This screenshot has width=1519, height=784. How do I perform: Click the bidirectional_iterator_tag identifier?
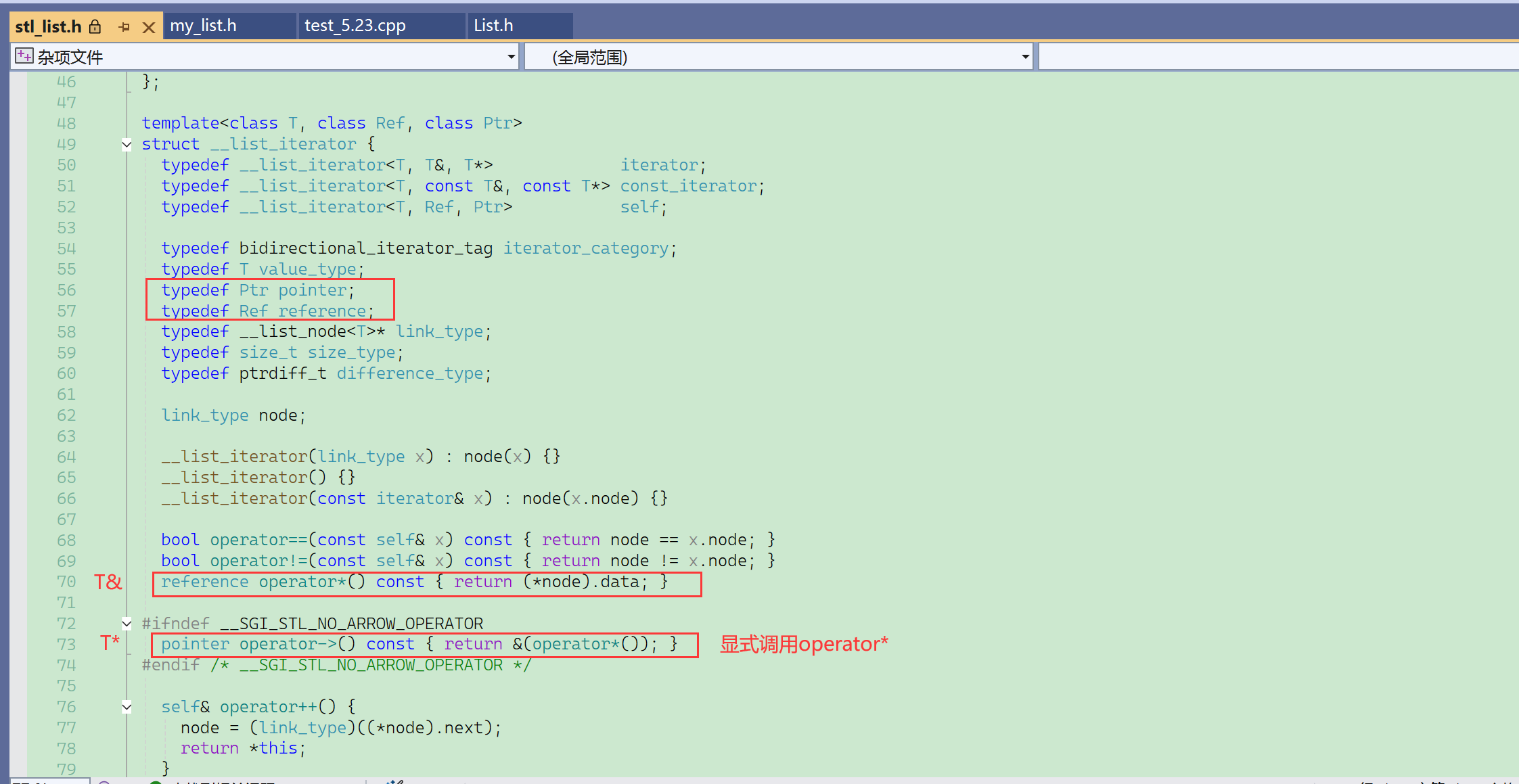click(x=365, y=248)
